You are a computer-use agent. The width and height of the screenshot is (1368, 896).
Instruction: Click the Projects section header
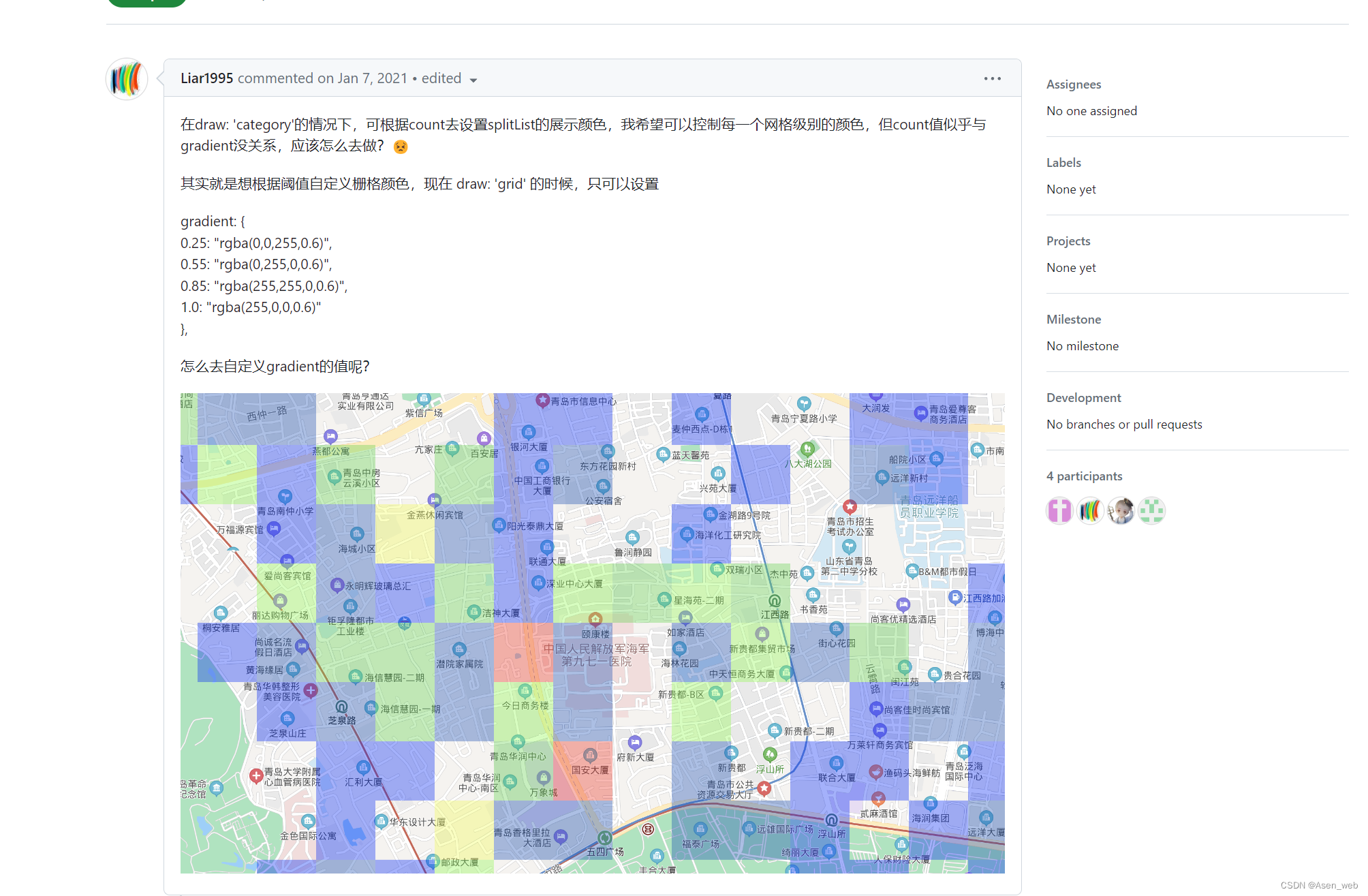coord(1068,241)
